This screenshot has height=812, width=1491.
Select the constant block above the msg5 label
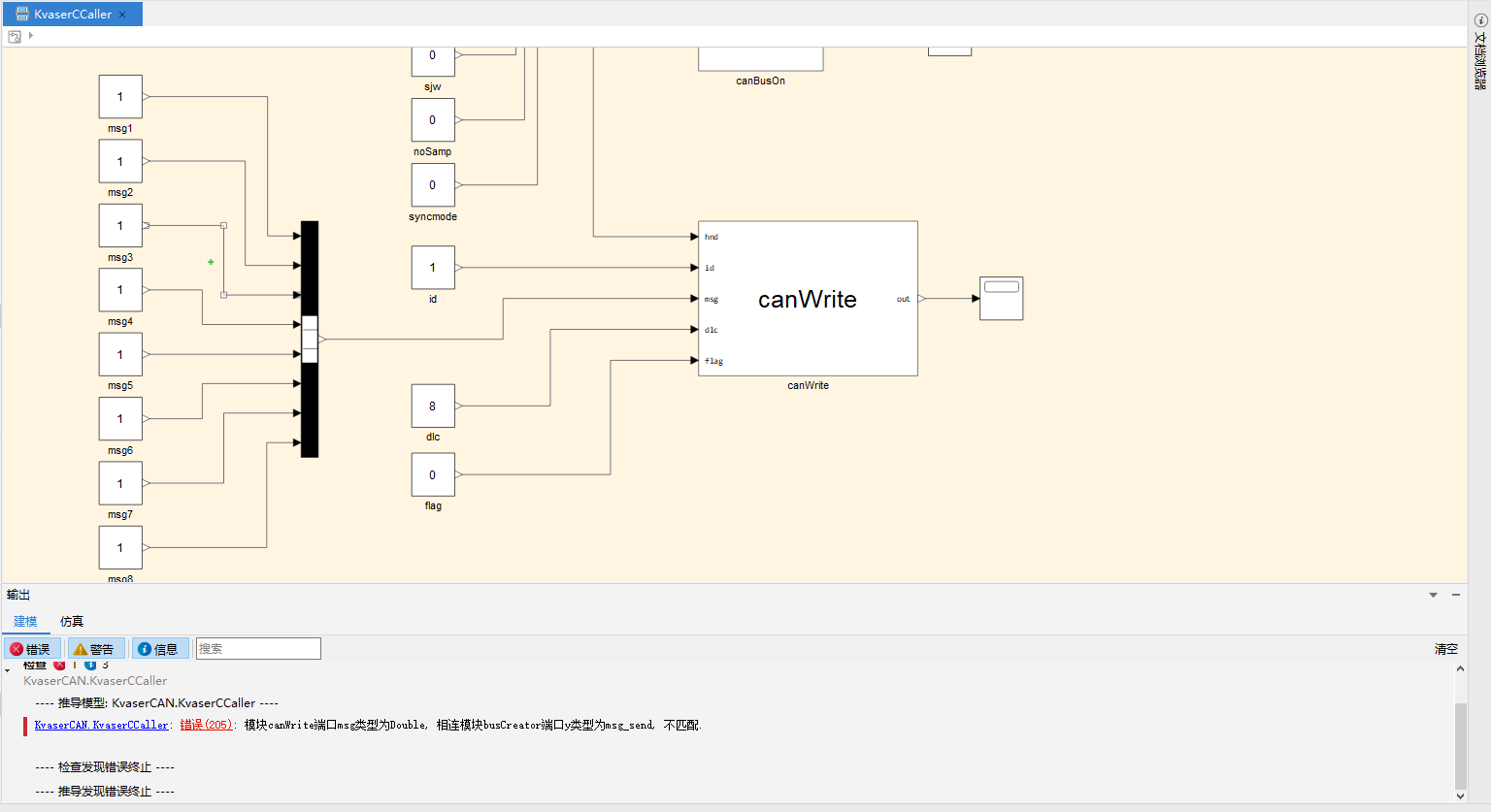tap(120, 354)
